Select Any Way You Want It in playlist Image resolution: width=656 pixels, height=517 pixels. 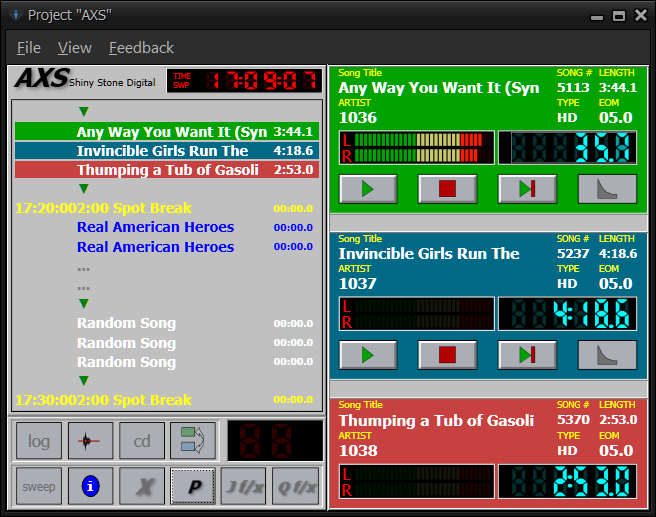point(167,131)
